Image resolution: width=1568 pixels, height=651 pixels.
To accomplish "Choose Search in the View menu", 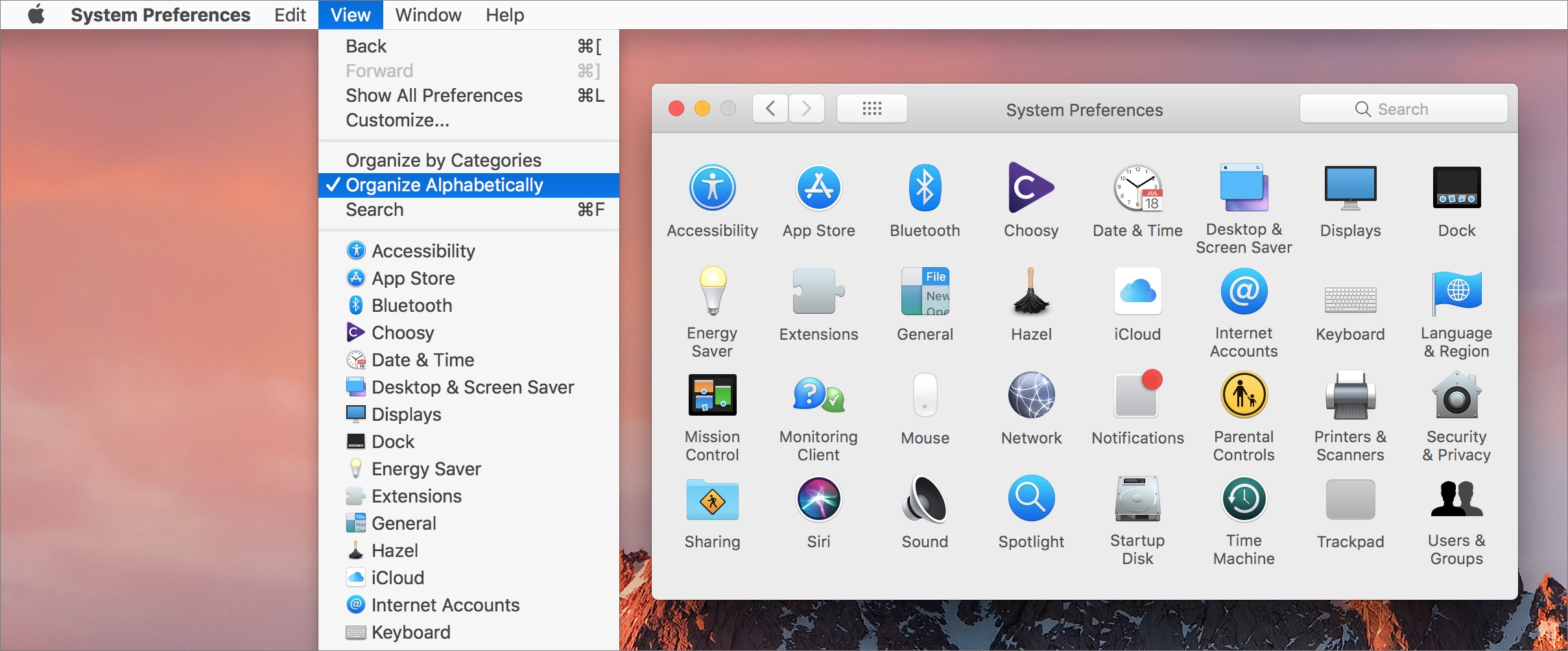I will coord(469,210).
